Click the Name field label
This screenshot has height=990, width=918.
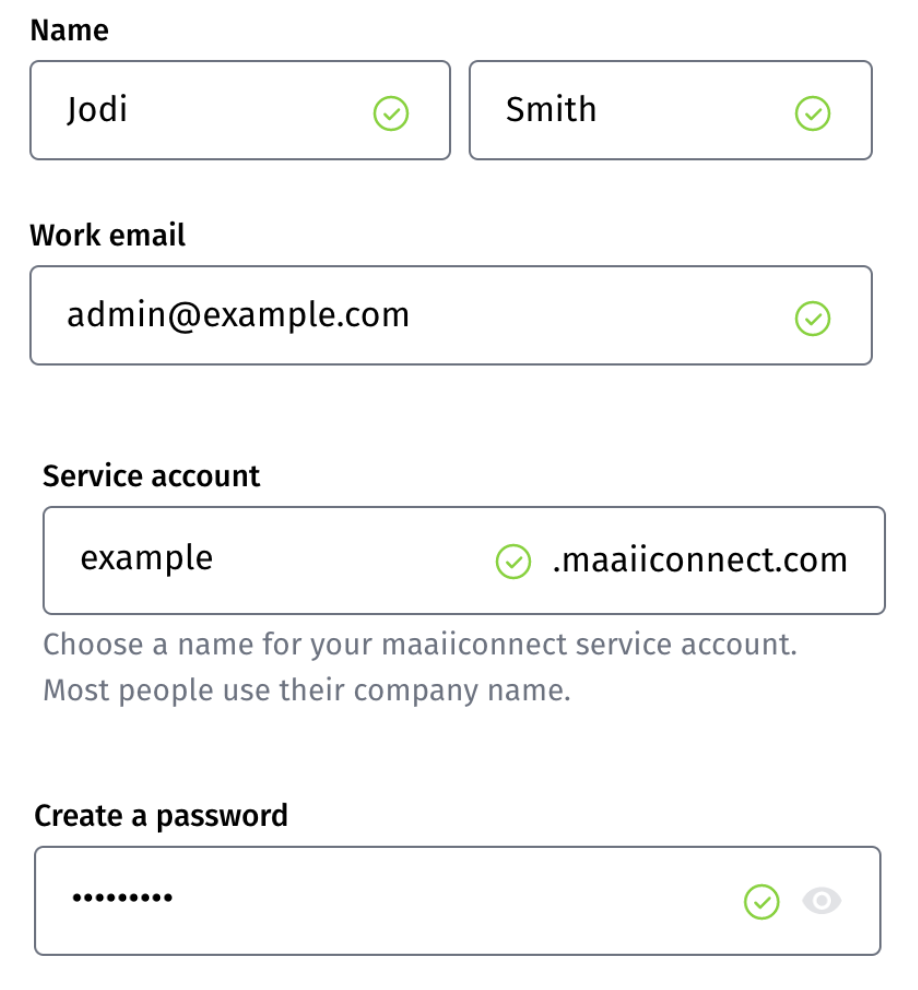pyautogui.click(x=69, y=30)
